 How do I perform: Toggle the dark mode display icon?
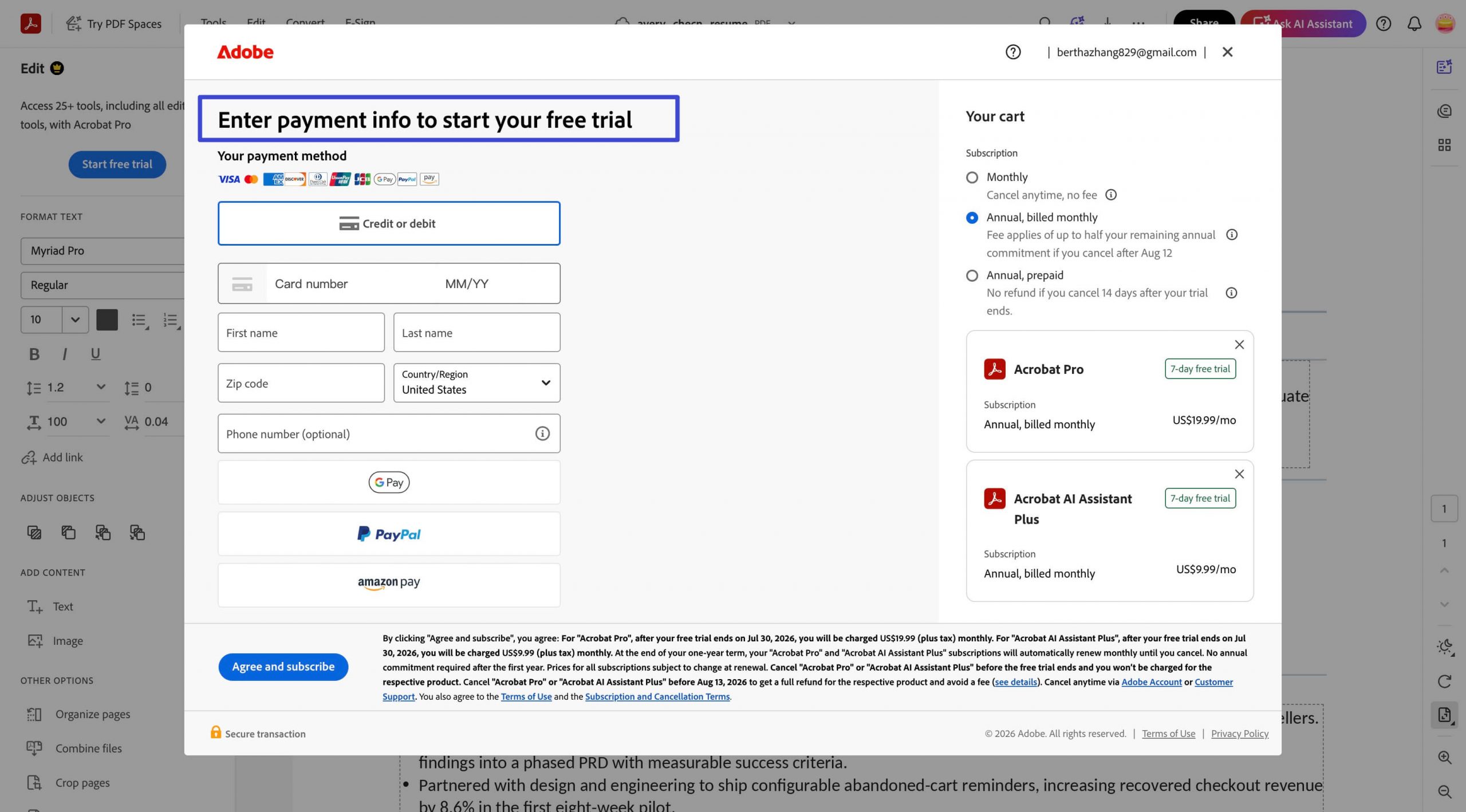click(1444, 647)
